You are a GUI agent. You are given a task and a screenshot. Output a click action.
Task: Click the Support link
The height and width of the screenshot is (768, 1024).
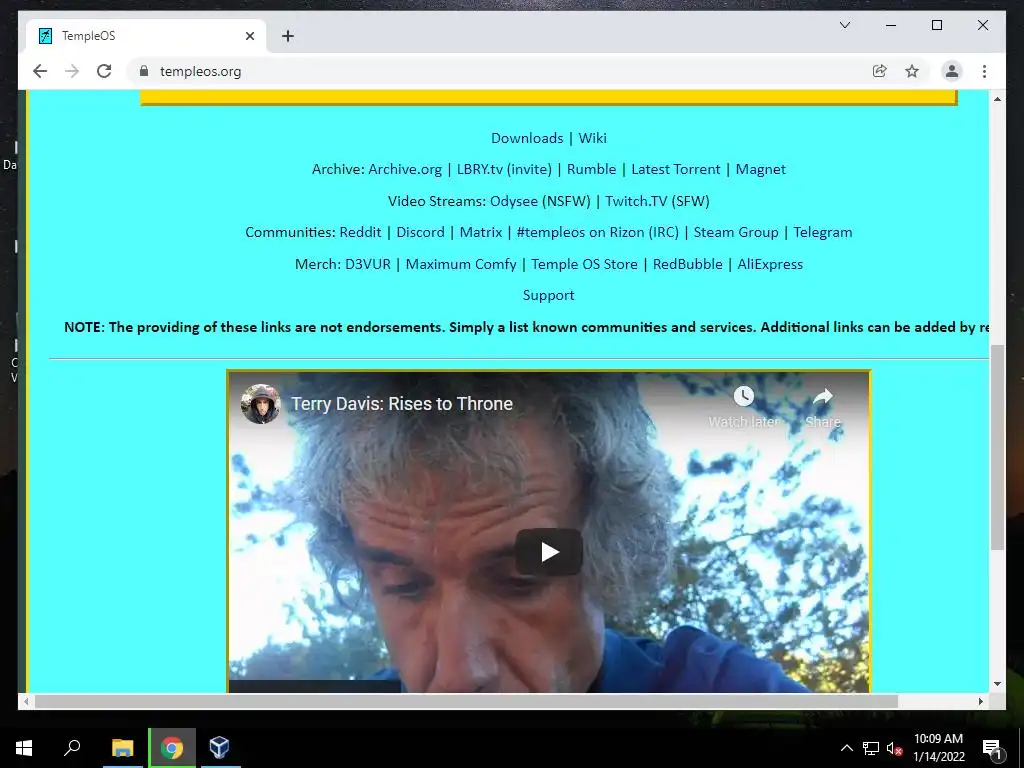(x=549, y=295)
